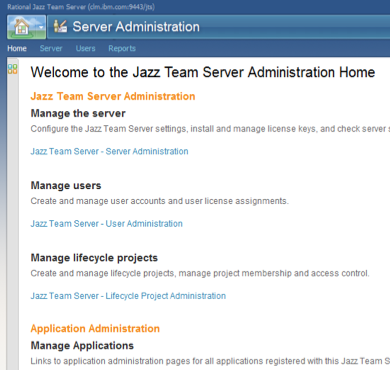Click the small grid icon in the left sidebar

[13, 69]
